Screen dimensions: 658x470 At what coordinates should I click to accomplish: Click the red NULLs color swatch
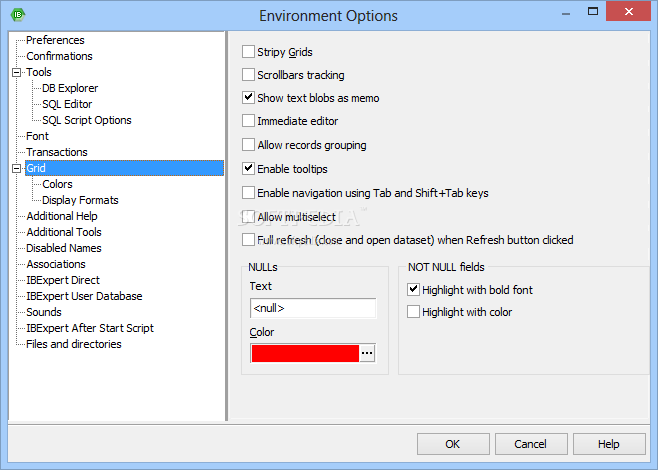tap(305, 353)
